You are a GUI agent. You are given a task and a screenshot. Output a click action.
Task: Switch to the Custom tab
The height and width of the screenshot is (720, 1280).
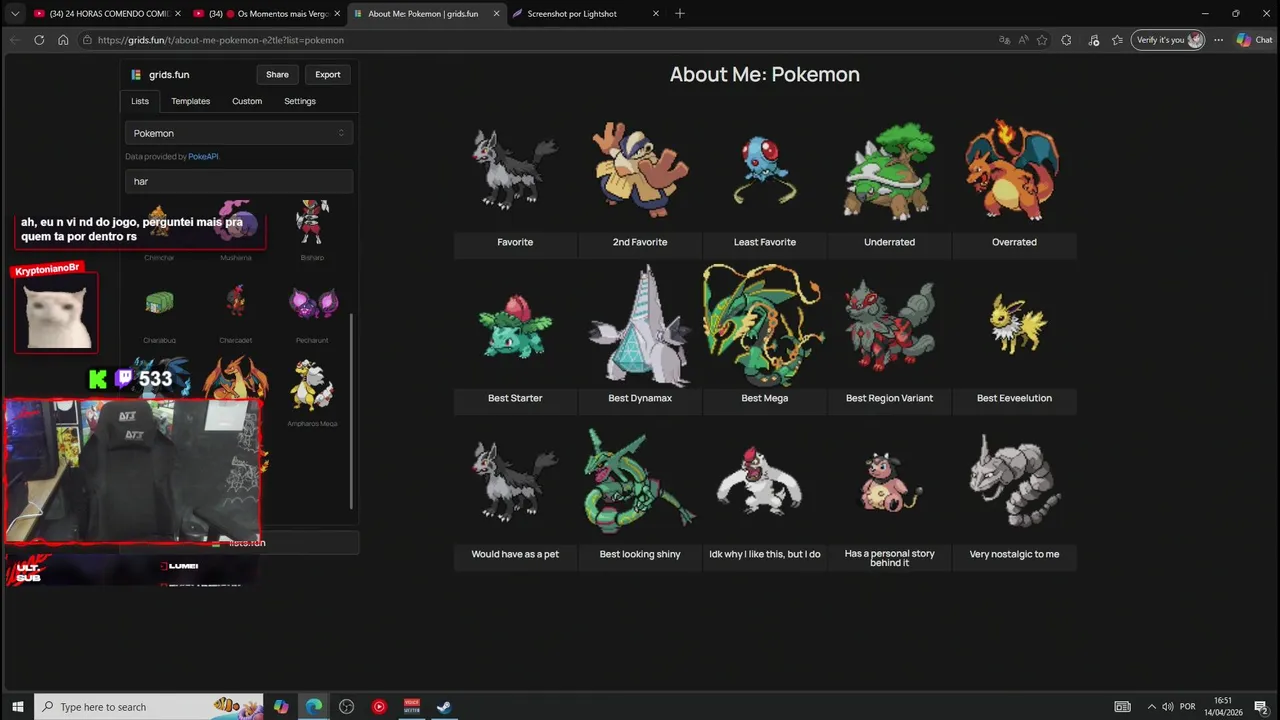[247, 101]
